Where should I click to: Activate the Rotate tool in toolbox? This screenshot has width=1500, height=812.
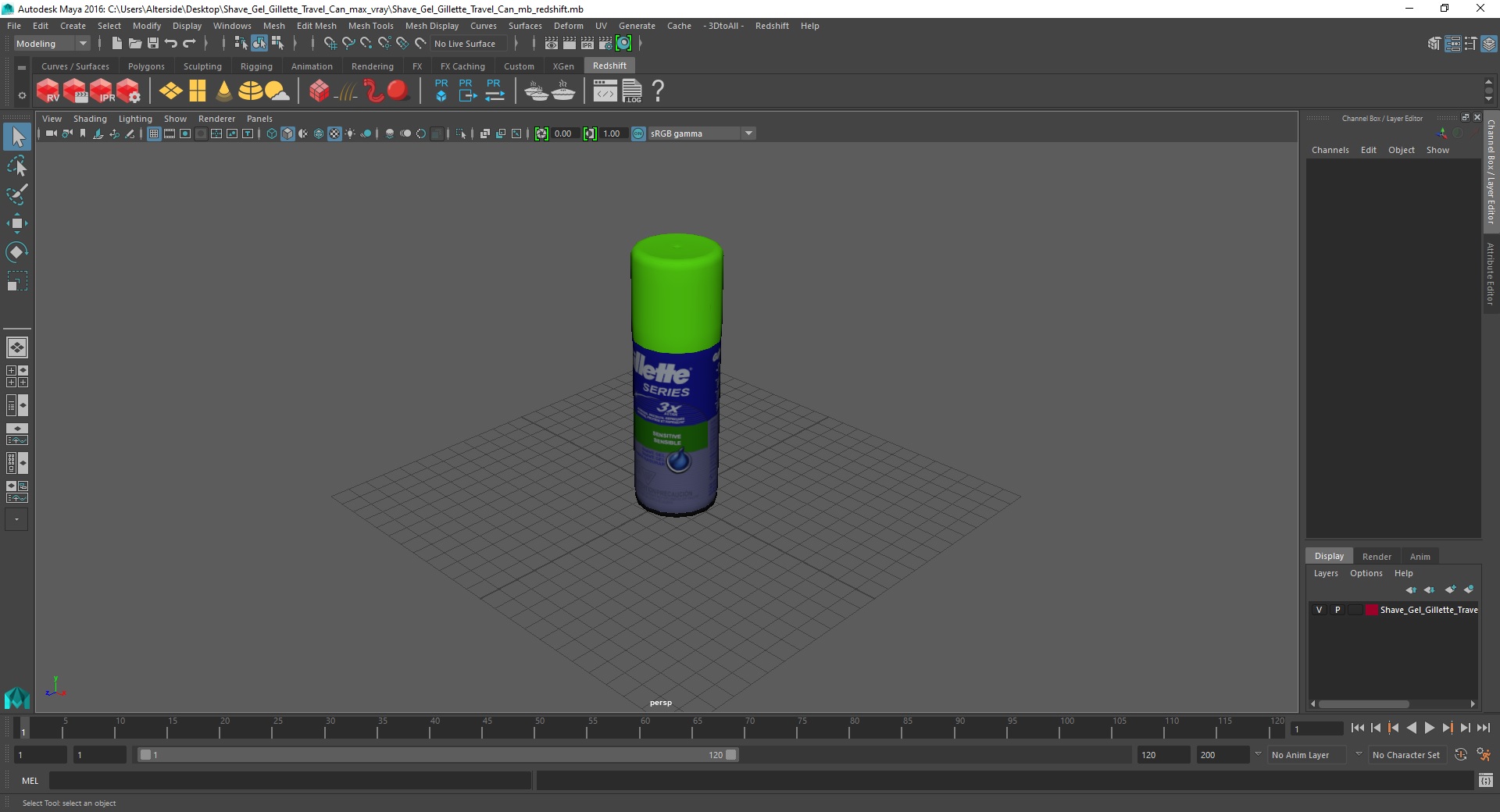tap(16, 252)
